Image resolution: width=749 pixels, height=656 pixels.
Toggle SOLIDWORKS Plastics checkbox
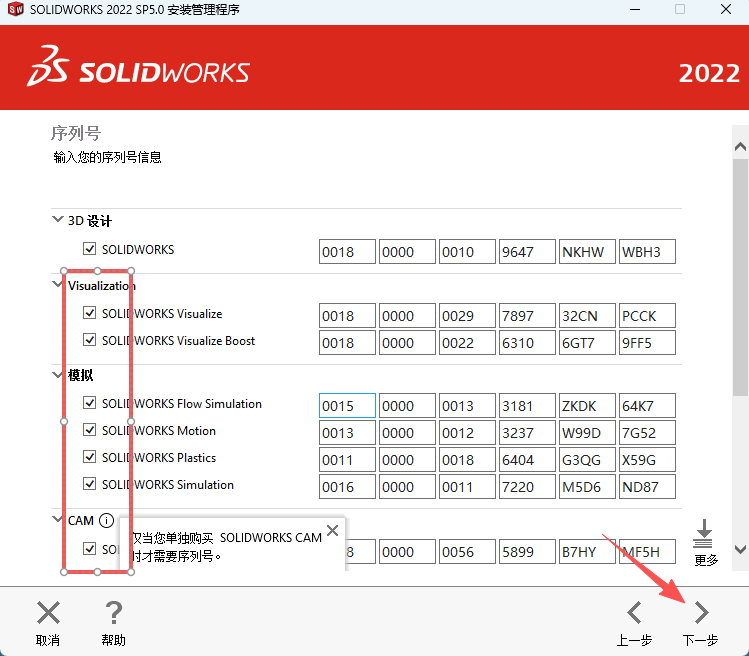click(89, 457)
